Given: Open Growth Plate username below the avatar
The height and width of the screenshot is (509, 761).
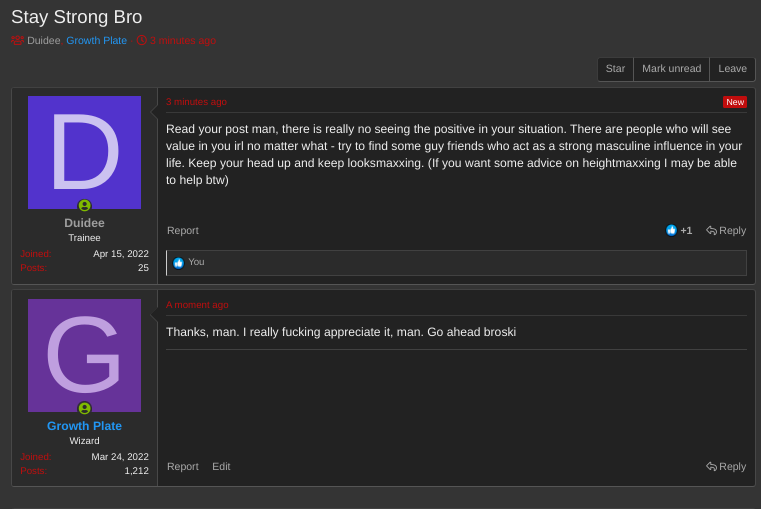Looking at the screenshot, I should (84, 426).
